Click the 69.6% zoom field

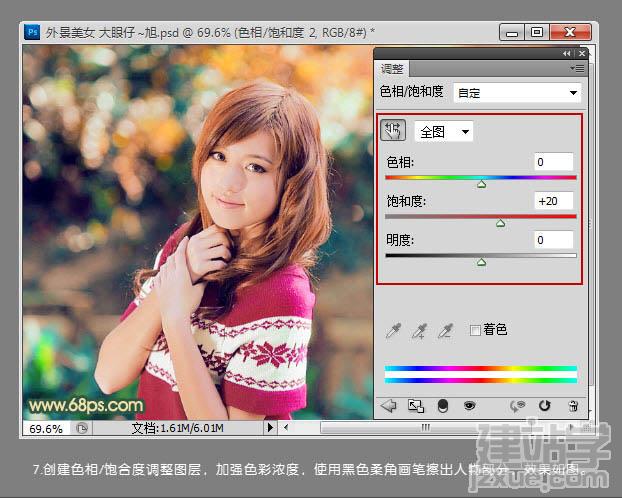pyautogui.click(x=46, y=429)
